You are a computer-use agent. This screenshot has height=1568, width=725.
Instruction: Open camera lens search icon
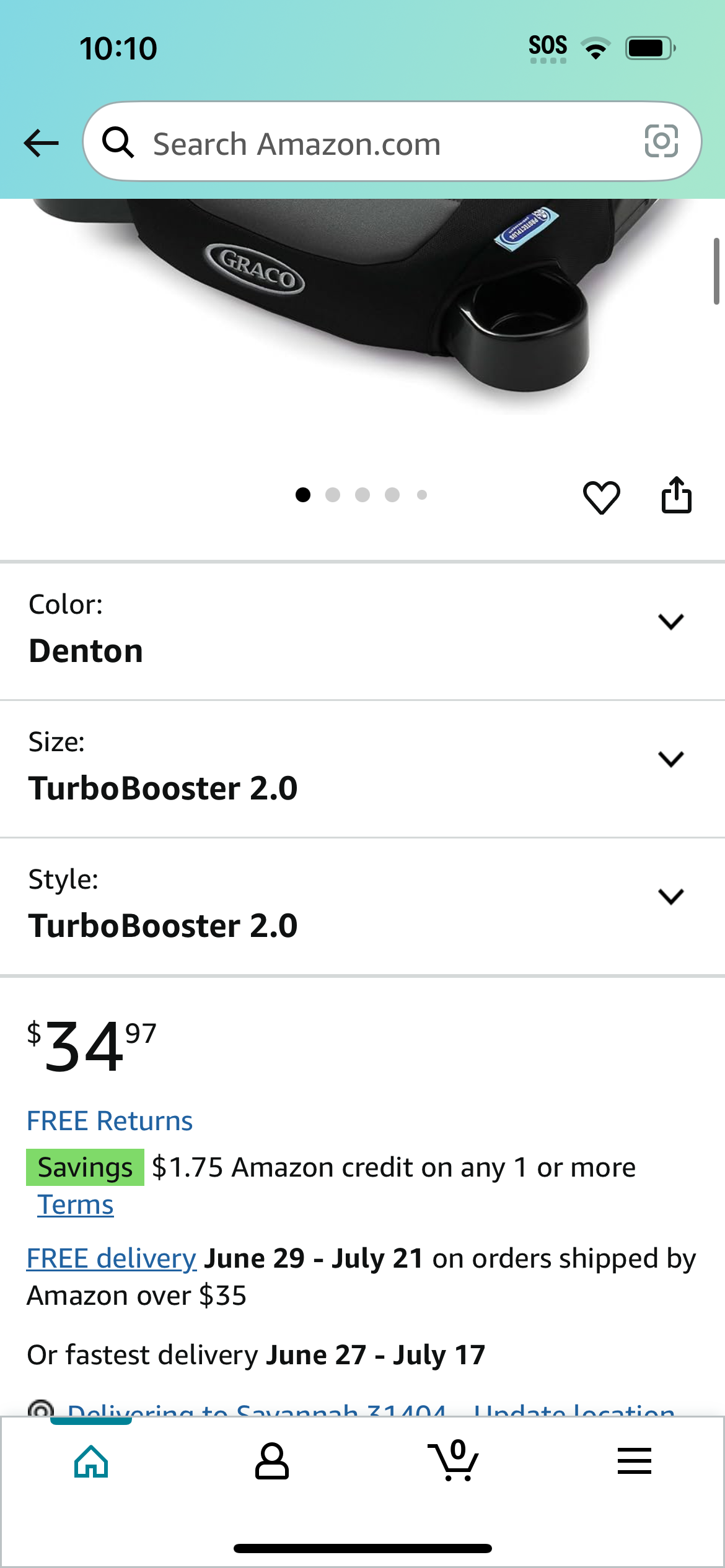[661, 141]
